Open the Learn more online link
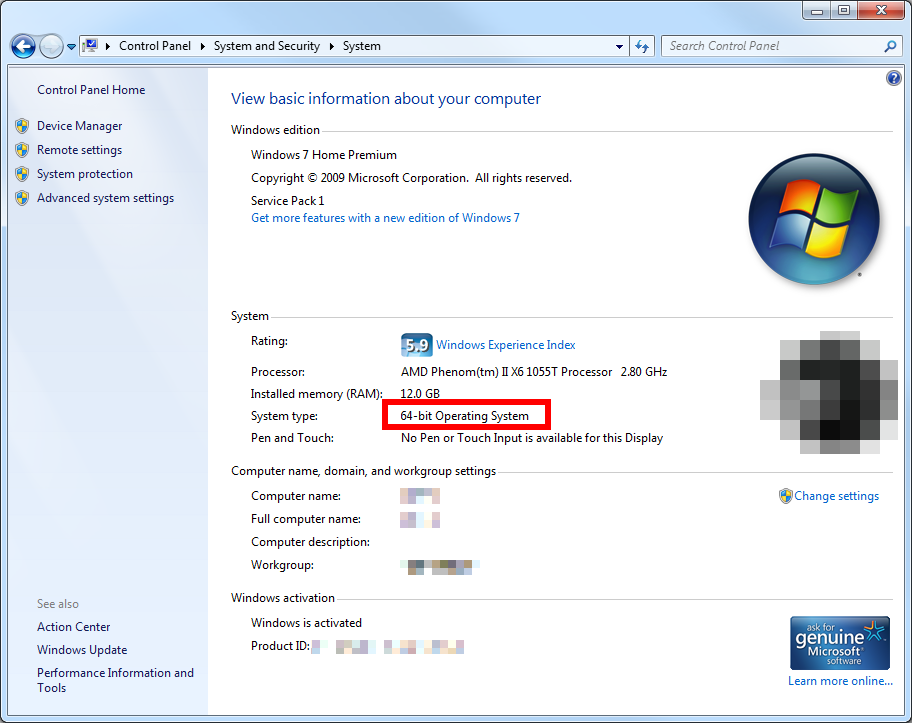This screenshot has width=912, height=723. pos(840,681)
